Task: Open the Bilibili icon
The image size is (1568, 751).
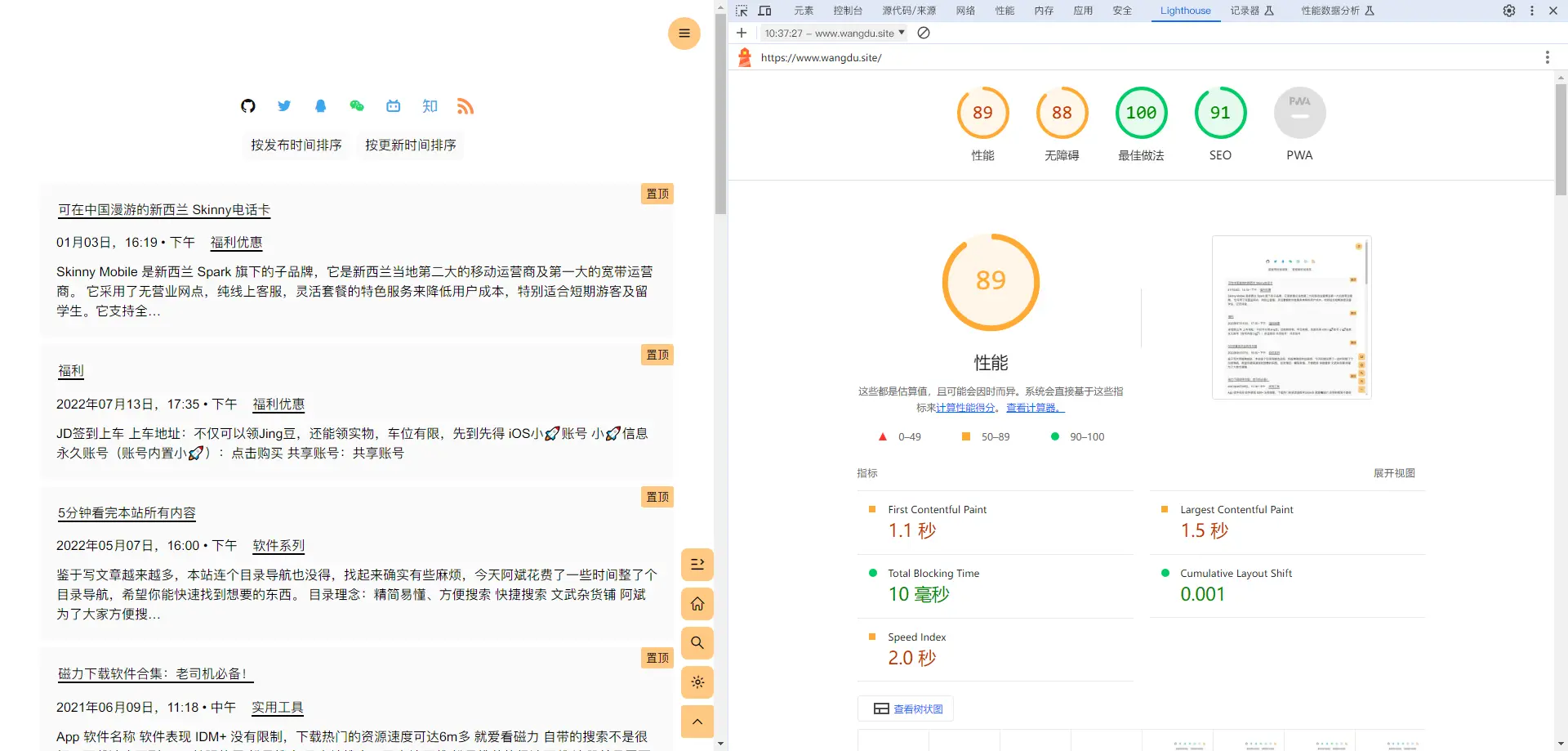Action: pyautogui.click(x=394, y=106)
